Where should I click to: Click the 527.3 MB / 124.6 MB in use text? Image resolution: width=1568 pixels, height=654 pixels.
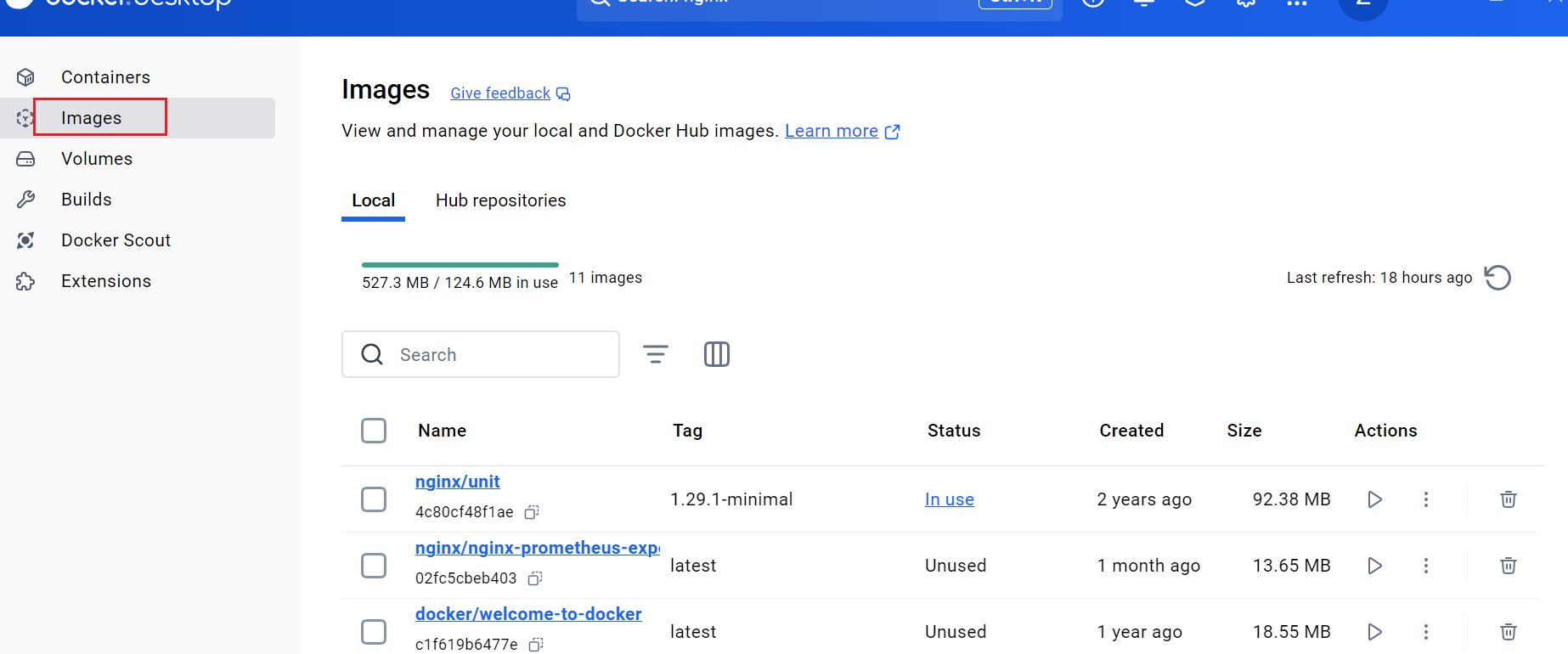460,283
